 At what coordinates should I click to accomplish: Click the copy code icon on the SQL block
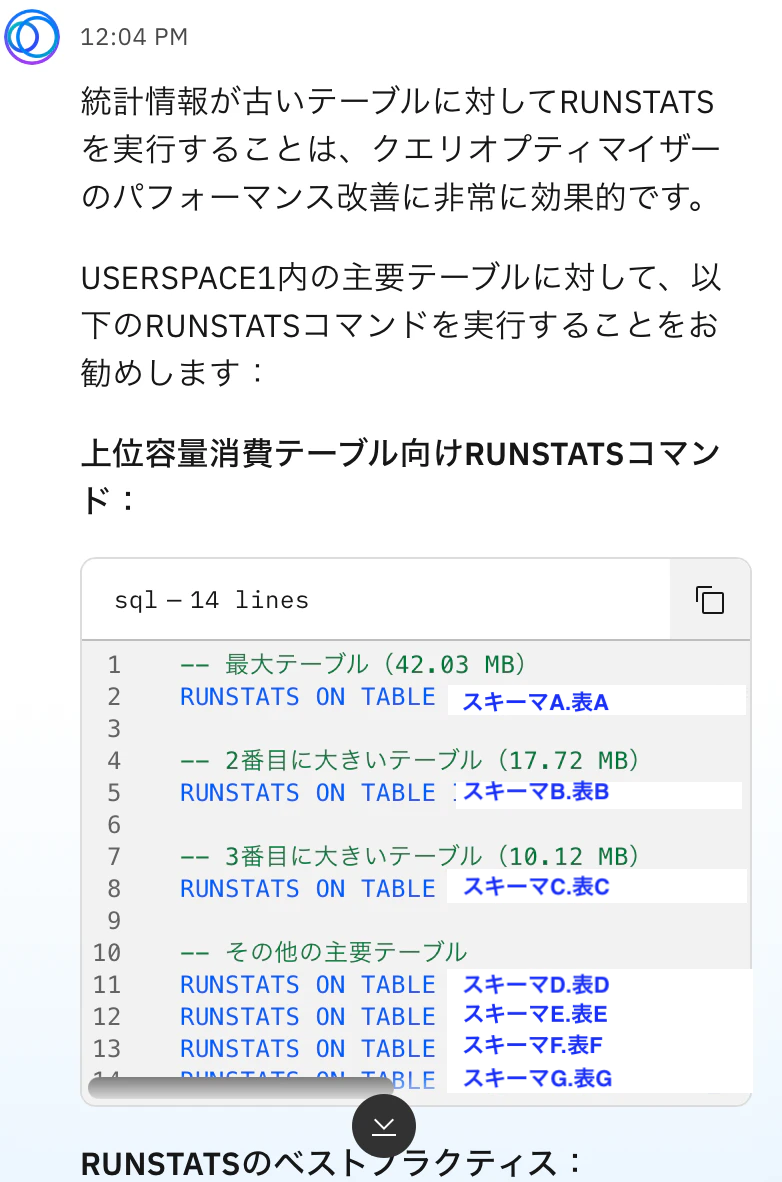point(709,600)
